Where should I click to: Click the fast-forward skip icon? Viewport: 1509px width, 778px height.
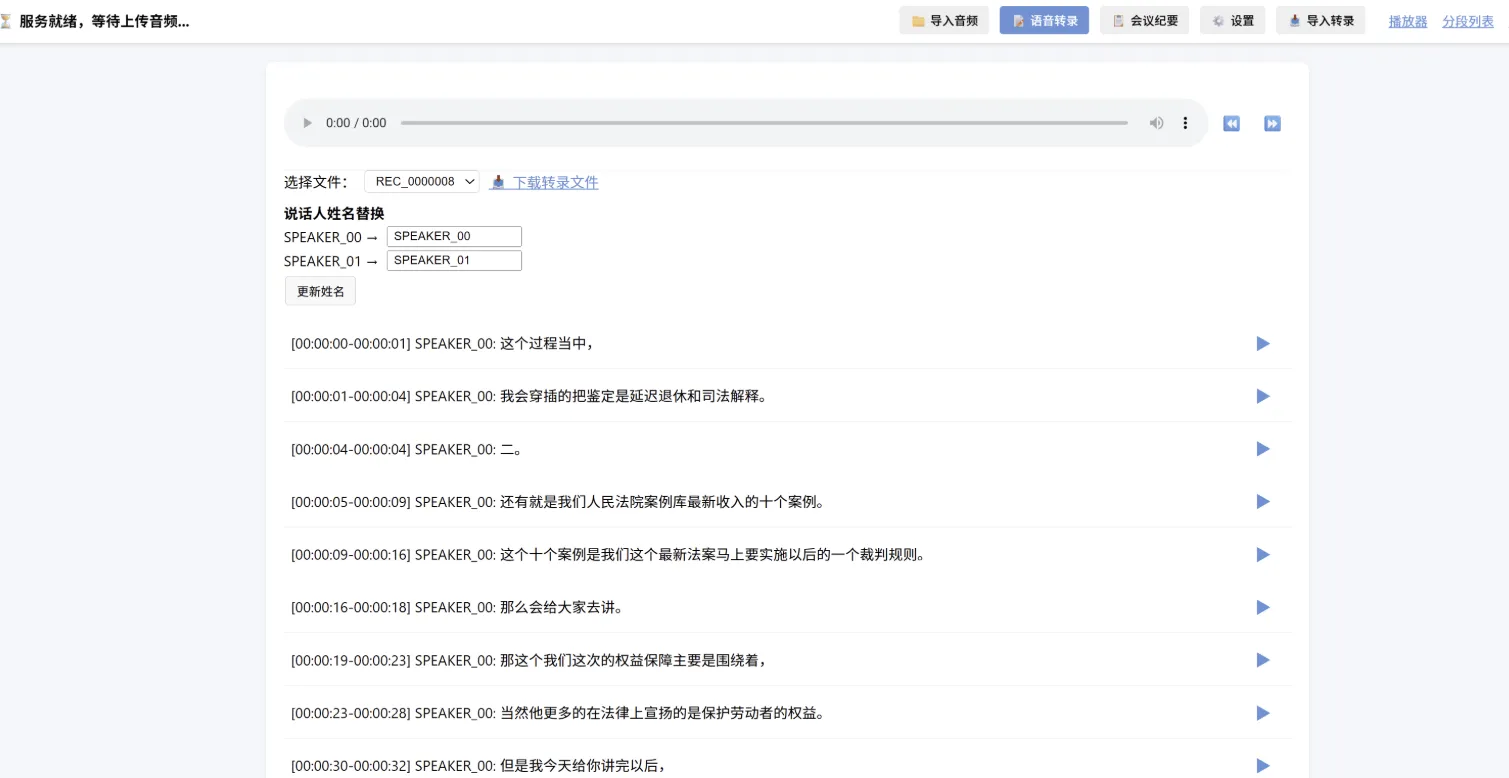[x=1272, y=123]
